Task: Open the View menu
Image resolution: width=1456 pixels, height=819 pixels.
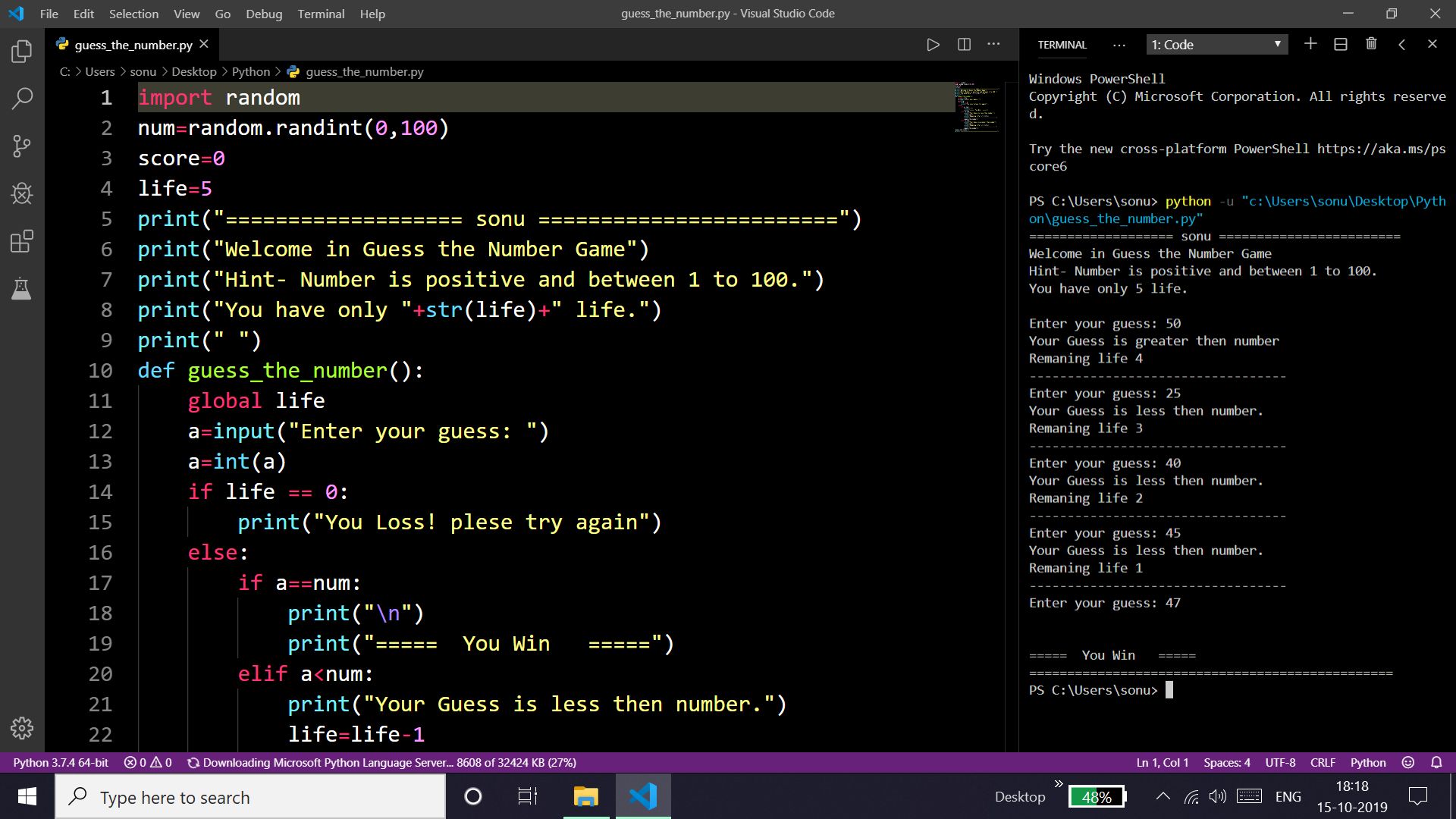Action: coord(187,14)
